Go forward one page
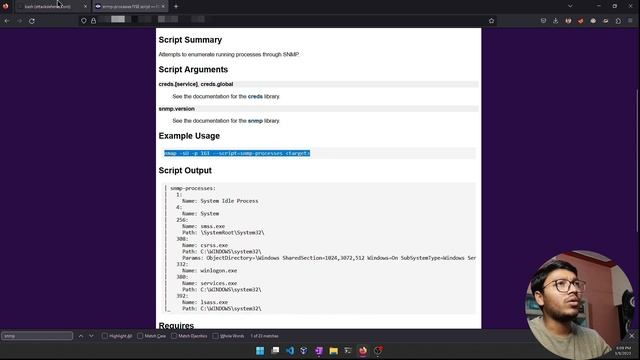Screen dimensions: 640x360 point(19,21)
